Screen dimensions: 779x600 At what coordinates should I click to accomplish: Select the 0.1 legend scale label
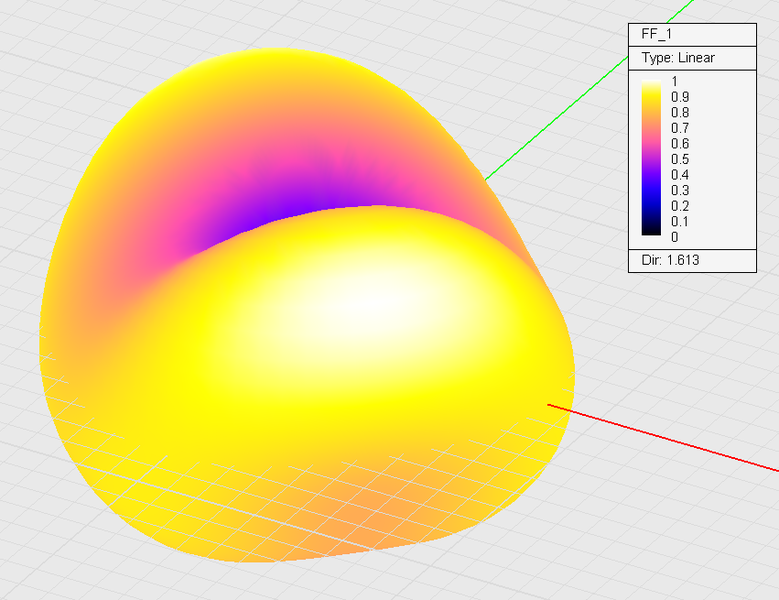click(680, 221)
